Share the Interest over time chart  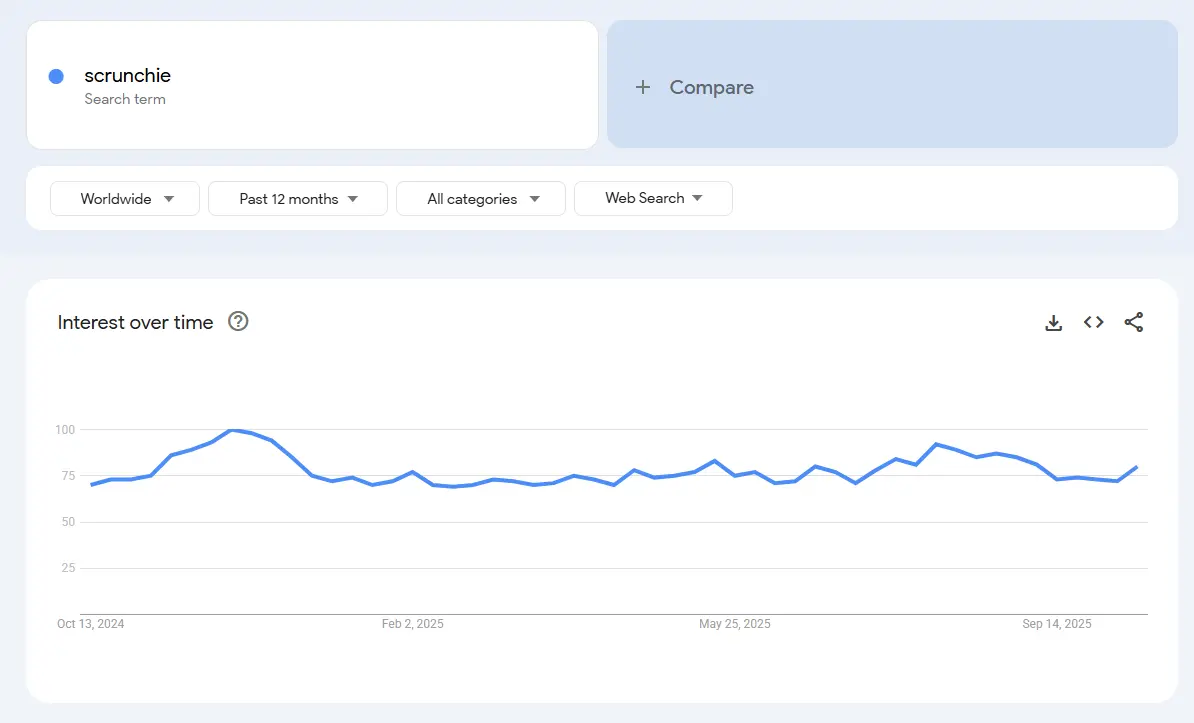1134,322
